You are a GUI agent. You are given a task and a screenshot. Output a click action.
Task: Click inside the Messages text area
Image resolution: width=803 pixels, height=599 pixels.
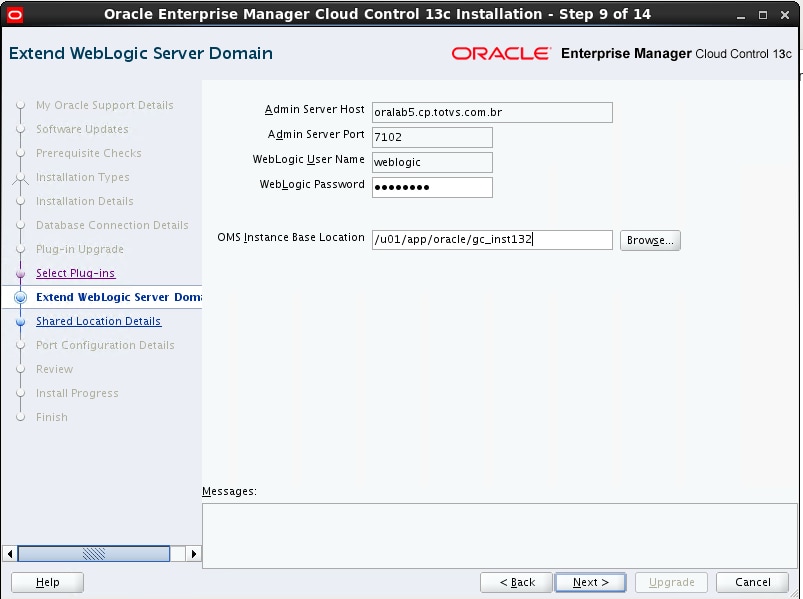(500, 536)
